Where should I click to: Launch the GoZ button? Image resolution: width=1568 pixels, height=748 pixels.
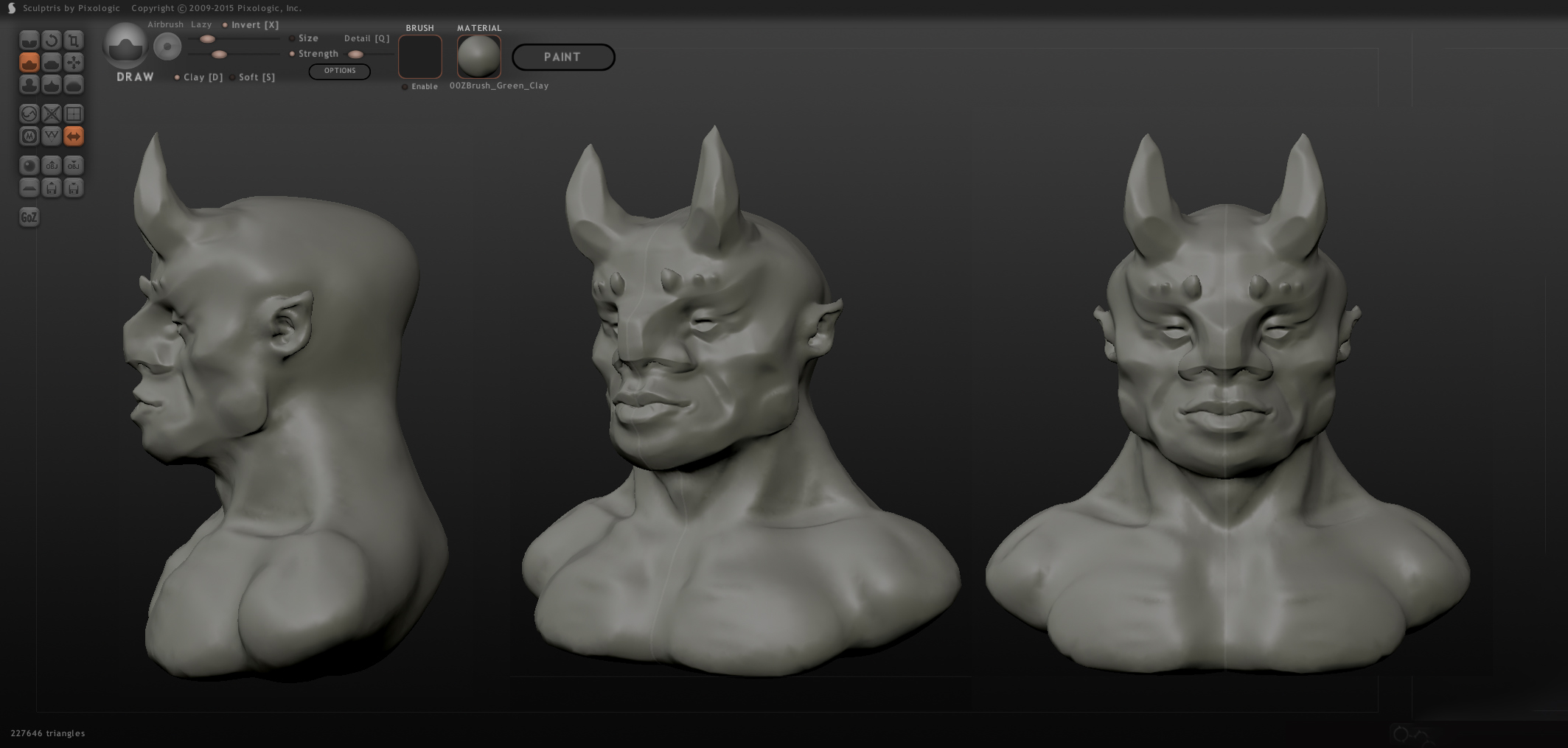pyautogui.click(x=29, y=217)
